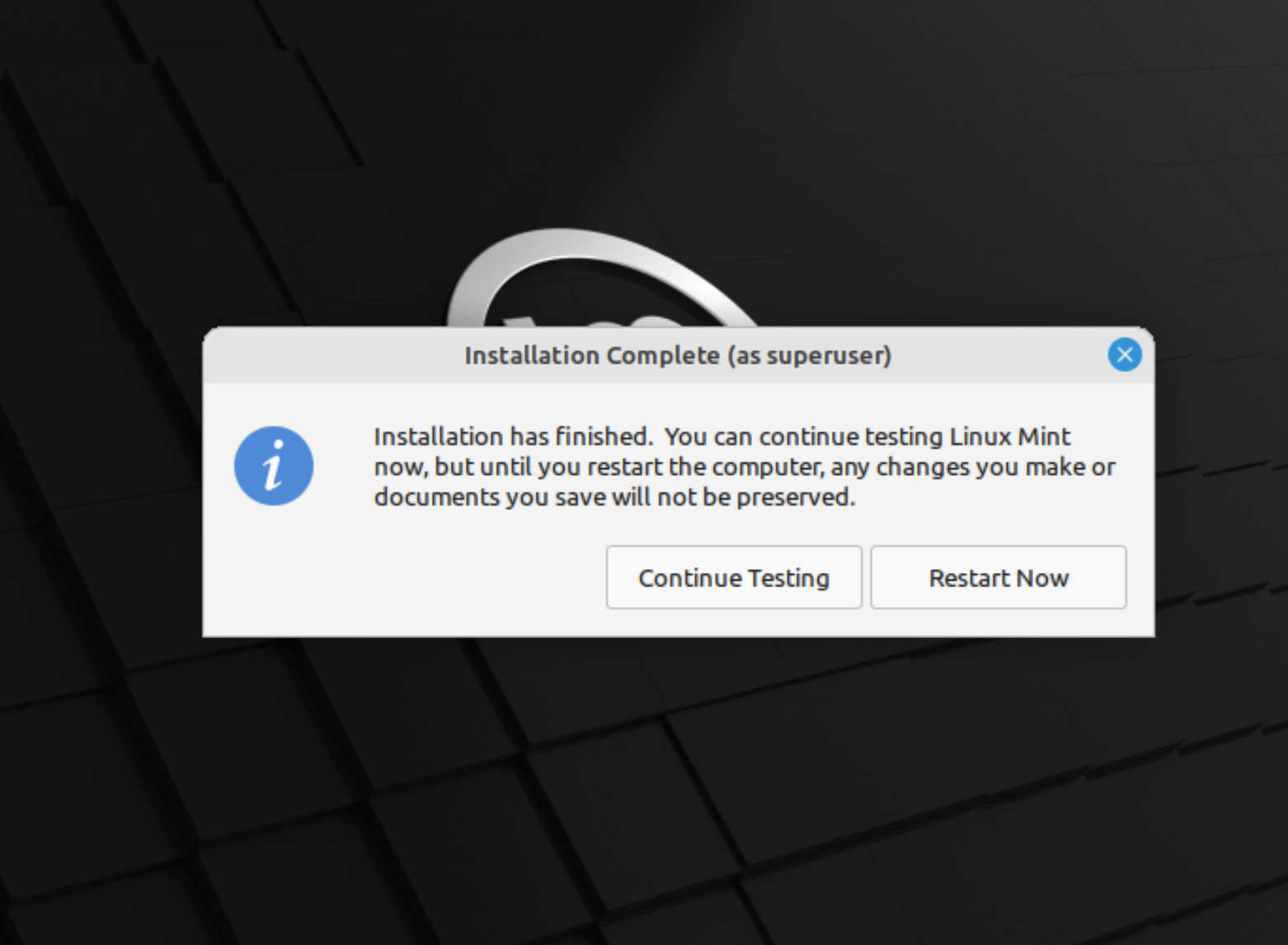Tap the info emblem beside the installation text
1288x945 pixels.
click(x=275, y=466)
